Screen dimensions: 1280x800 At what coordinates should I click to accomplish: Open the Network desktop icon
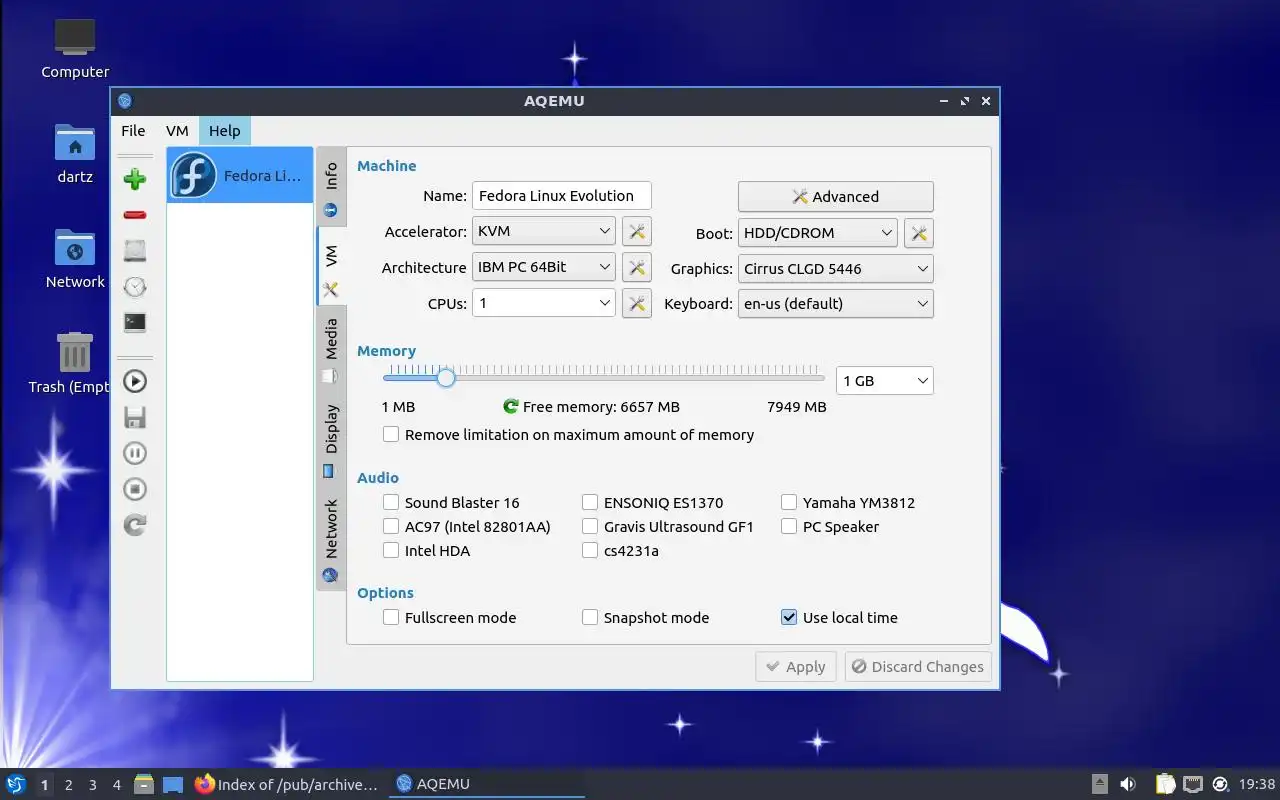point(75,260)
